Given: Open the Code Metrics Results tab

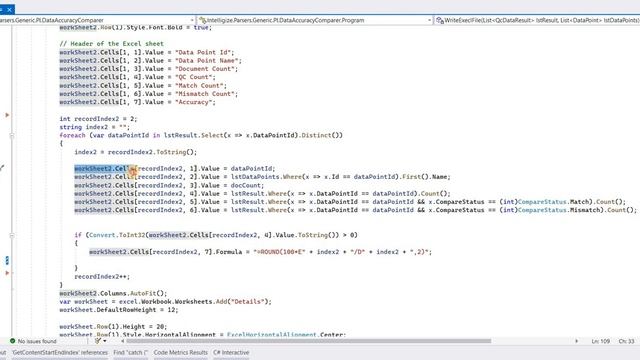Looking at the screenshot, I should pyautogui.click(x=180, y=353).
